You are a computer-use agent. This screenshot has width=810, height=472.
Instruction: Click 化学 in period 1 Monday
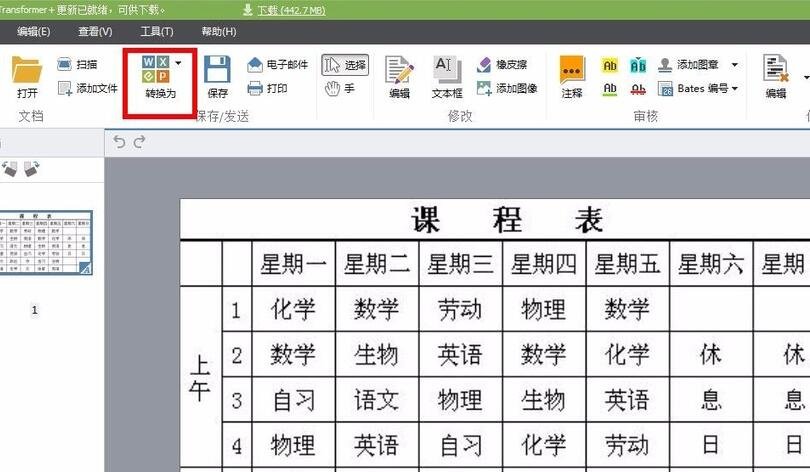point(293,309)
